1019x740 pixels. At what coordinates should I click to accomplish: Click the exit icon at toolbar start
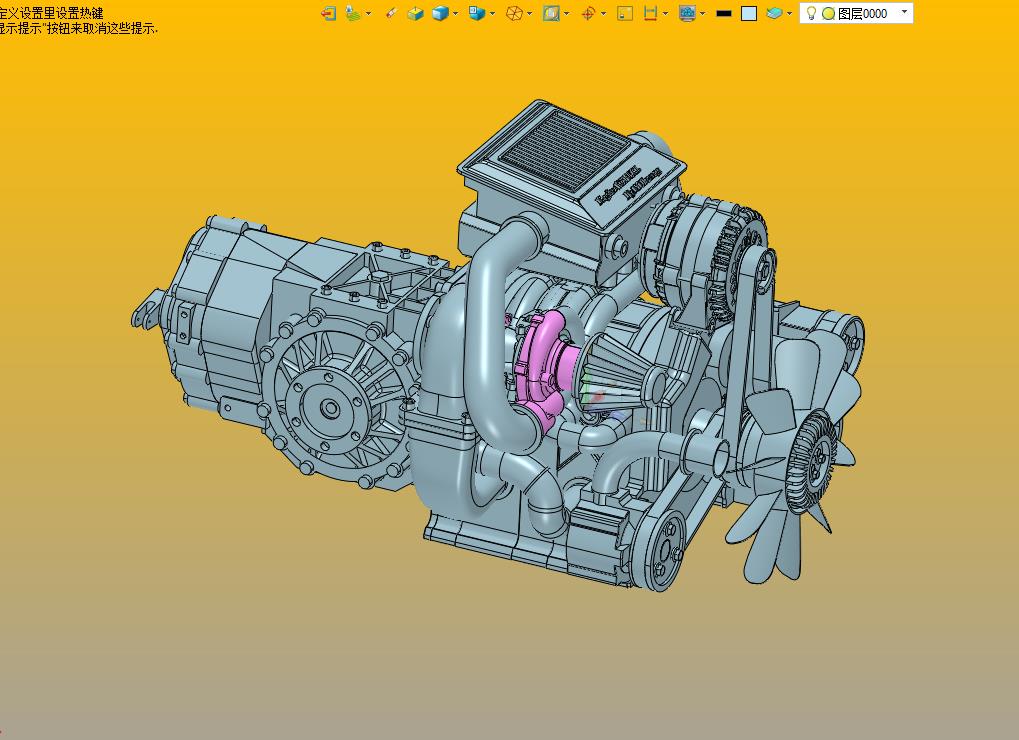tap(328, 13)
